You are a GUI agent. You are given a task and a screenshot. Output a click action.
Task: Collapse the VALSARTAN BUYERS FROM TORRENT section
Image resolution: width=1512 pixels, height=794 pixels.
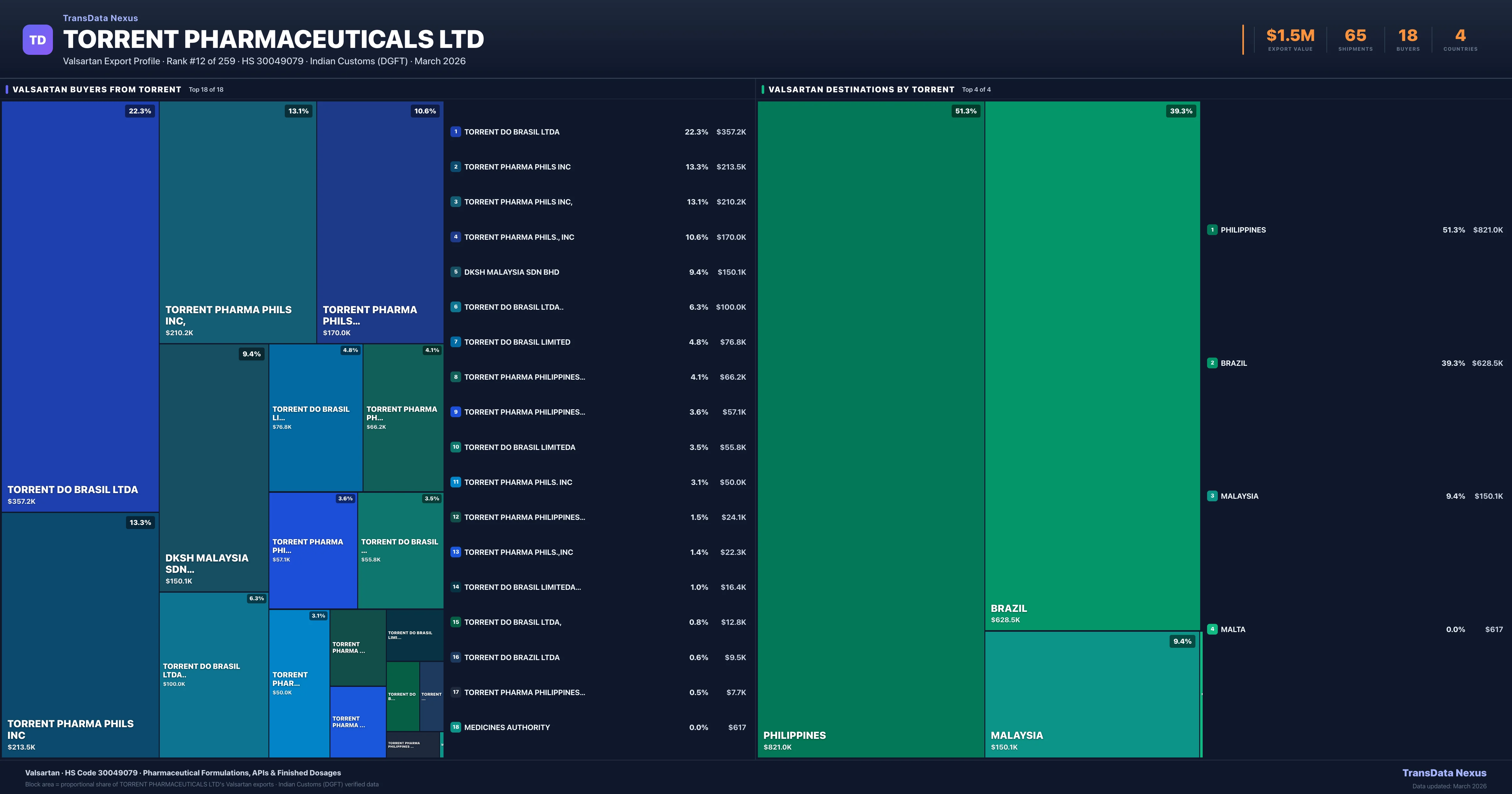(96, 89)
